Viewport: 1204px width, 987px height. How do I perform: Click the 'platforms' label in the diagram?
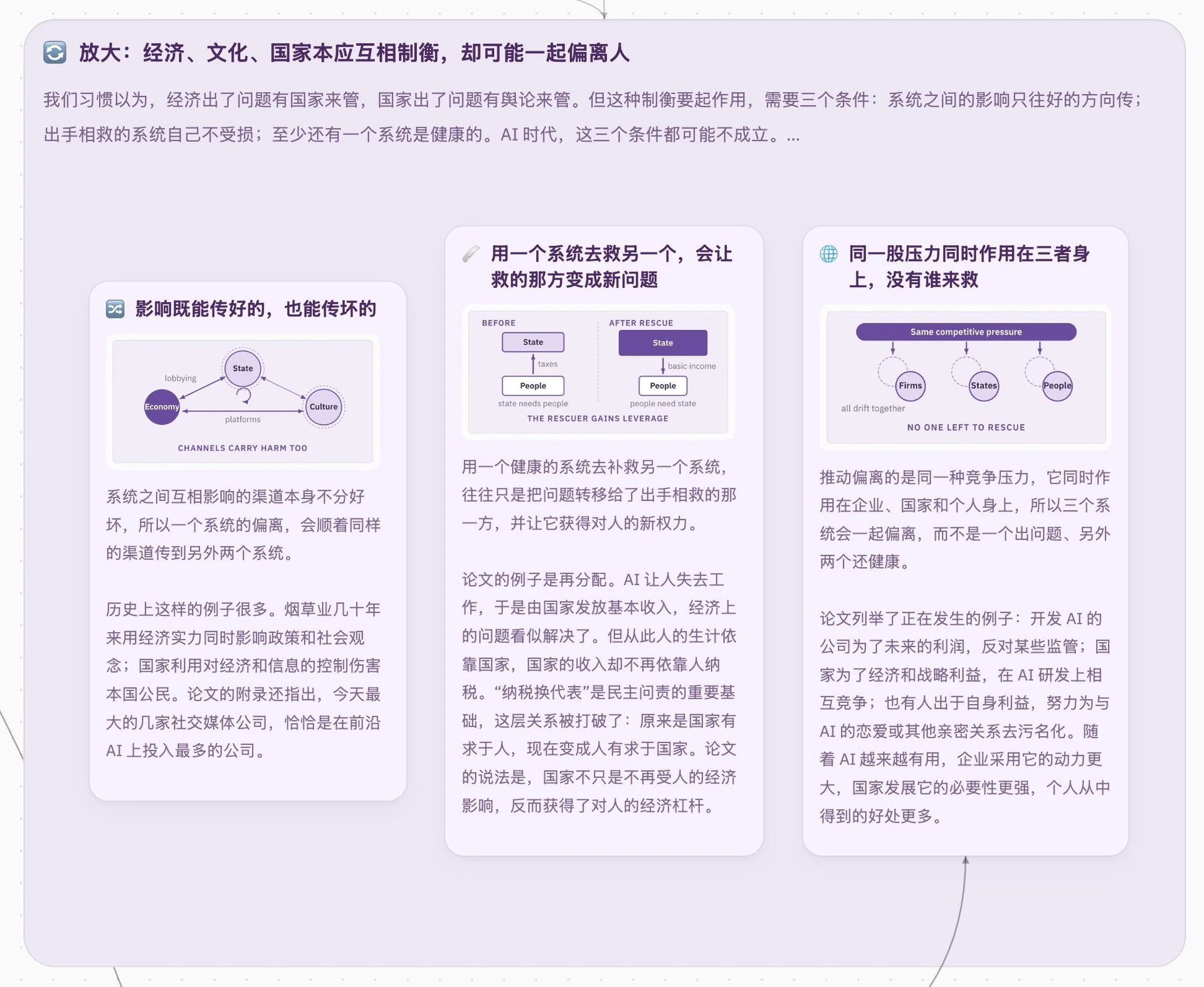pyautogui.click(x=243, y=420)
